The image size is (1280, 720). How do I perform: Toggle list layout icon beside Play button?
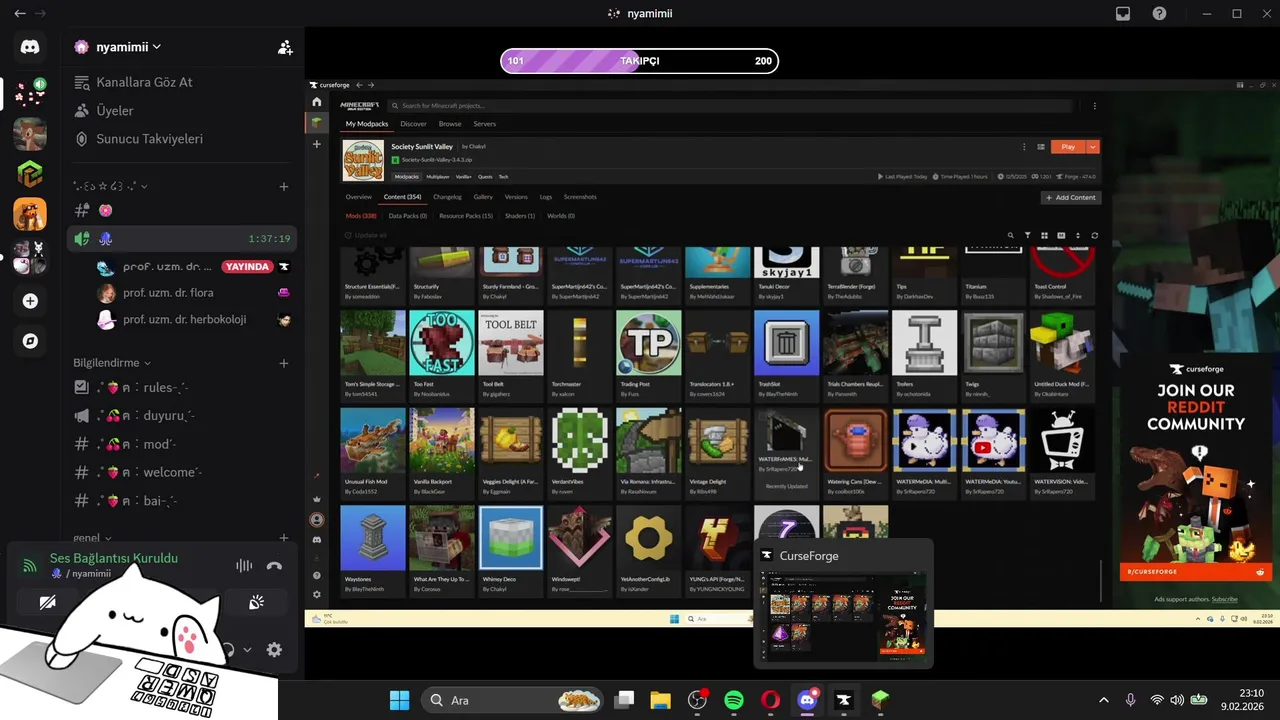click(1041, 147)
